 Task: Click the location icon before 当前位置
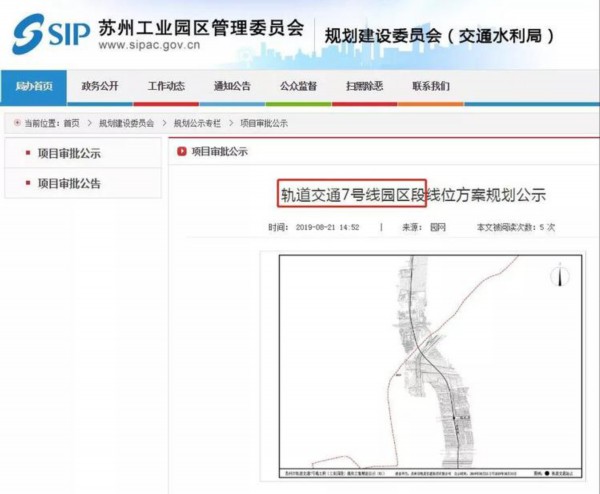tap(17, 123)
